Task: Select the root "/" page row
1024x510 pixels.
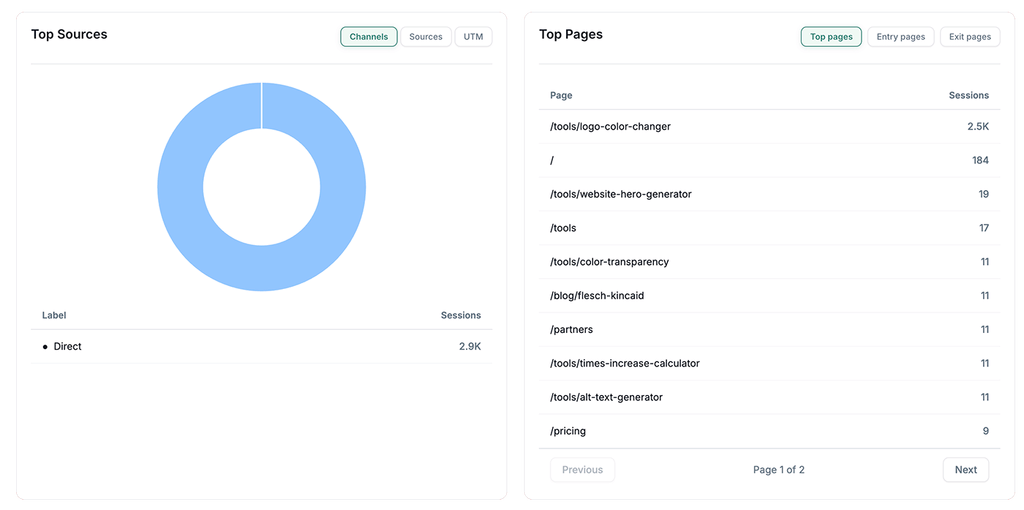Action: 769,161
